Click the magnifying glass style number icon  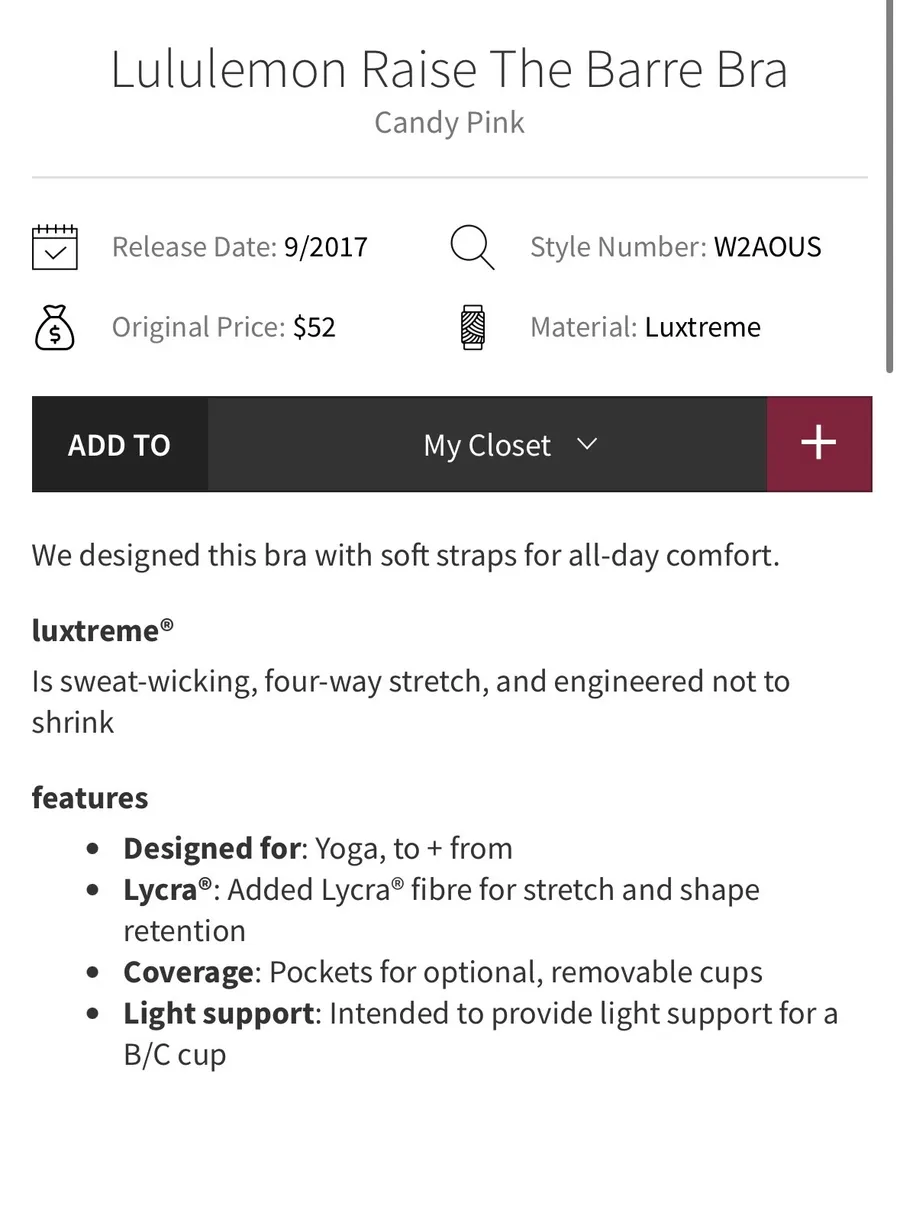pyautogui.click(x=472, y=247)
